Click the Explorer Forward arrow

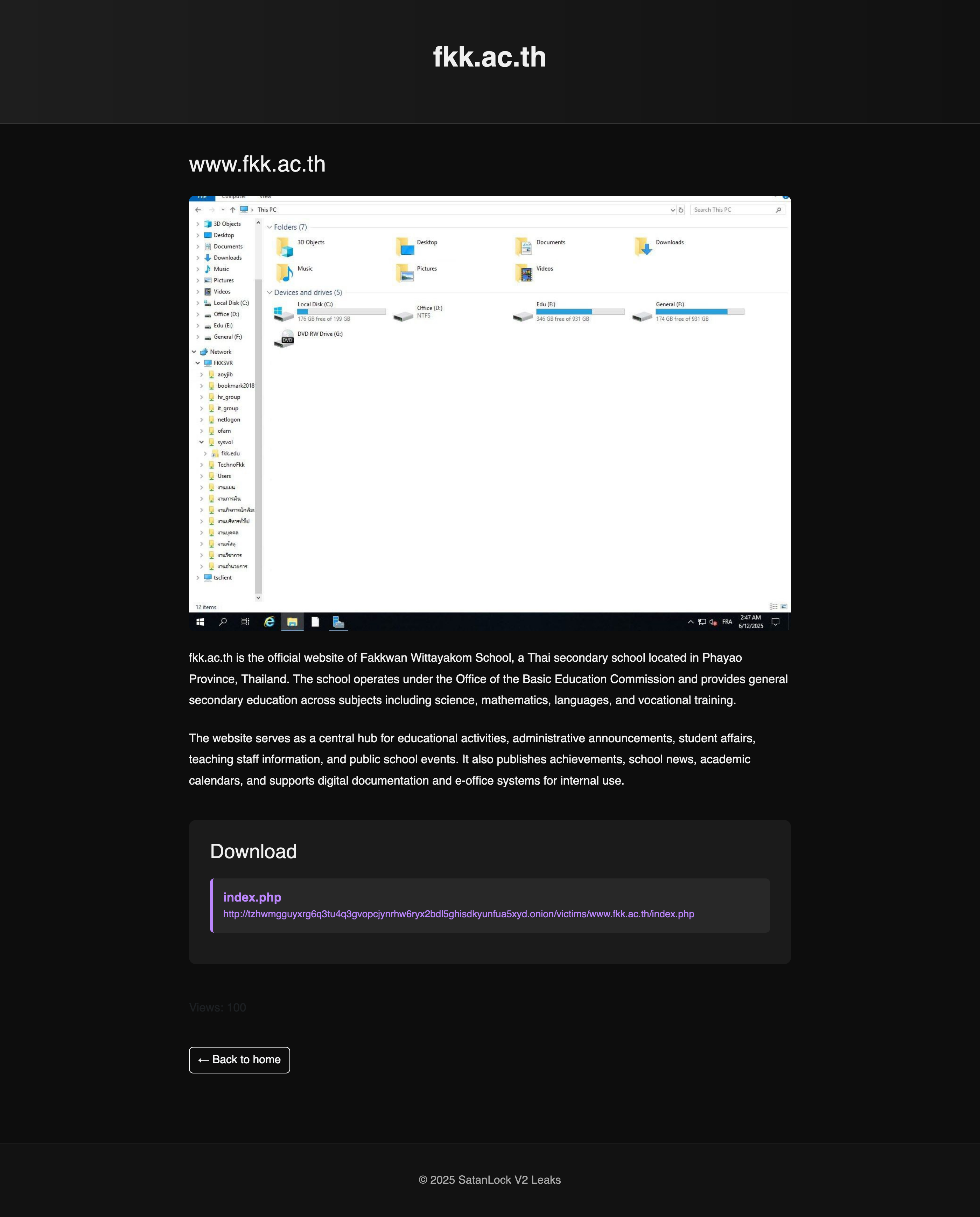click(x=212, y=209)
